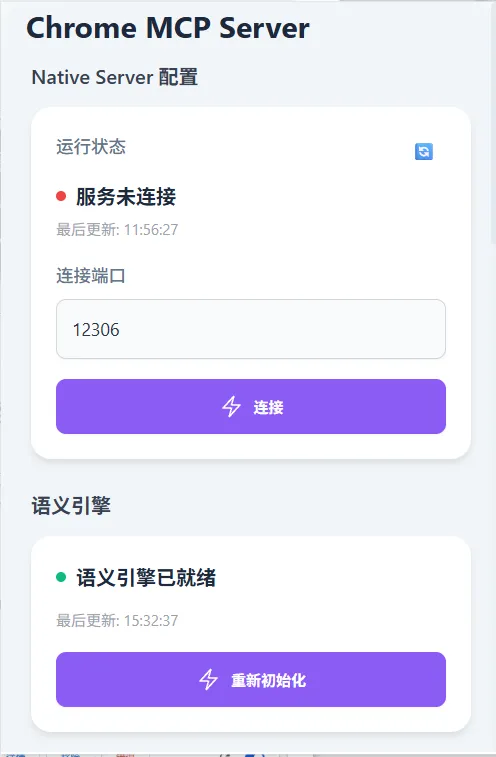Click the Native Server 配置 heading
Screen dimensions: 496x757
(x=114, y=77)
